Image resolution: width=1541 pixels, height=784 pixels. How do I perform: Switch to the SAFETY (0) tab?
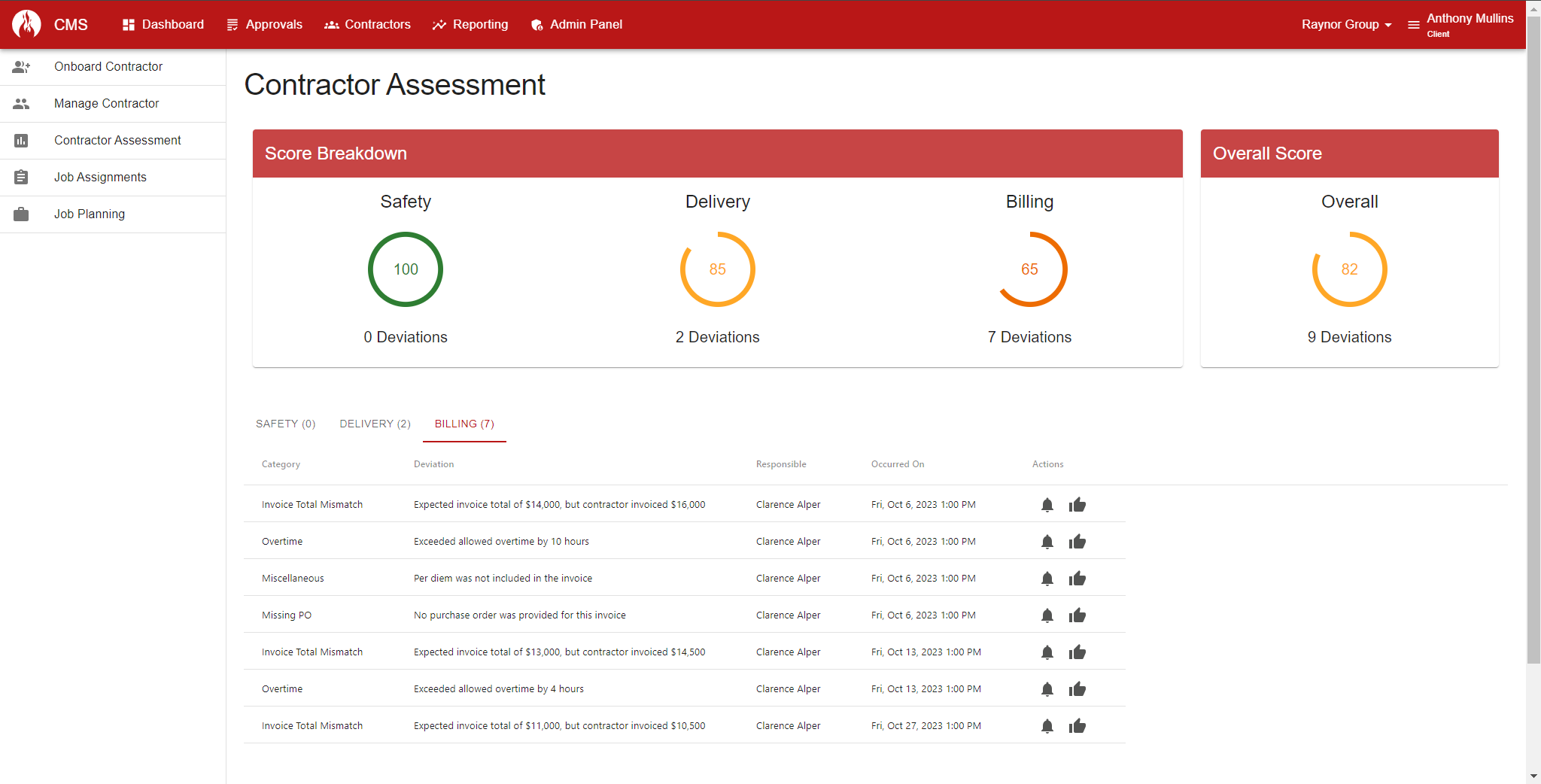pos(285,424)
